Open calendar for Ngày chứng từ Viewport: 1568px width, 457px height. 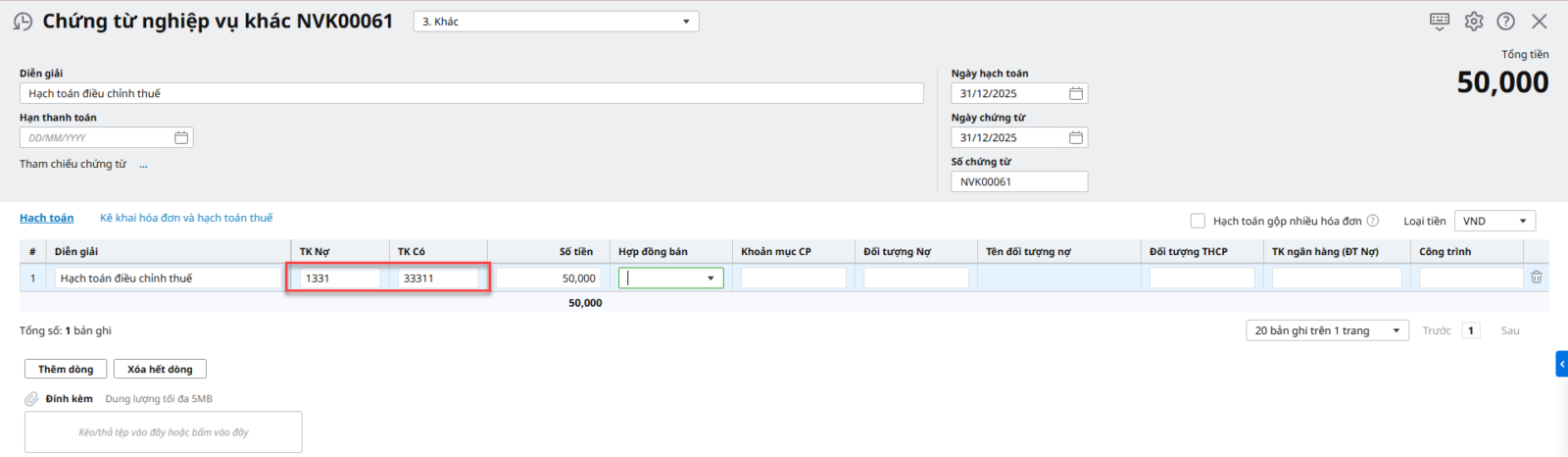tap(1075, 138)
